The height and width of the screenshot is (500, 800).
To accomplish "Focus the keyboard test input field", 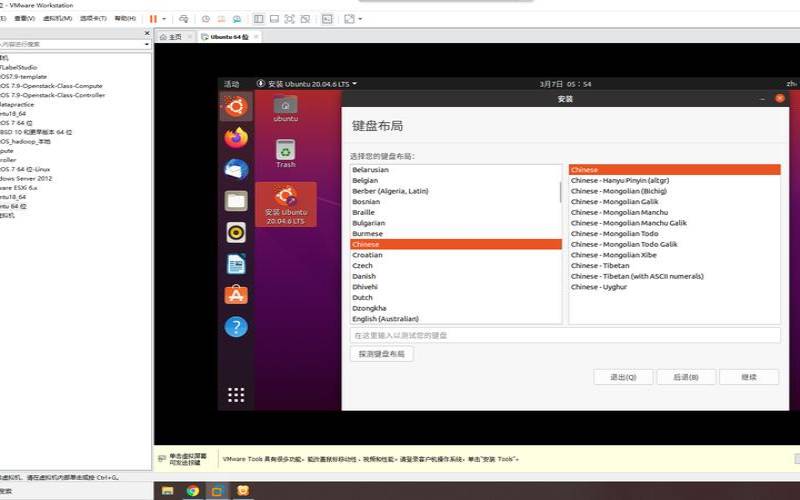I will click(x=565, y=335).
